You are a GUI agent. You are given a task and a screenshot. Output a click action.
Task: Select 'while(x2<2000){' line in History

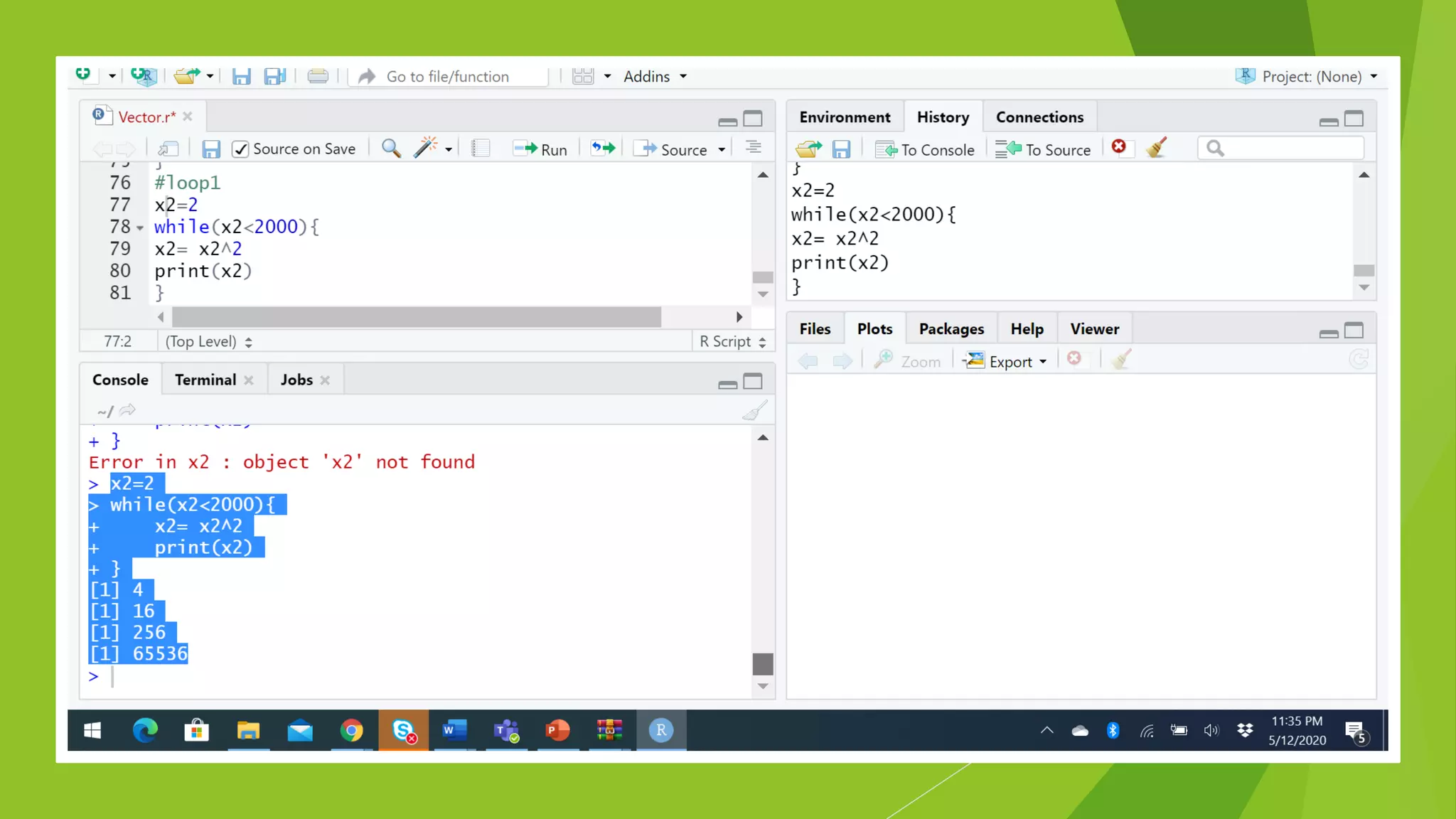874,215
